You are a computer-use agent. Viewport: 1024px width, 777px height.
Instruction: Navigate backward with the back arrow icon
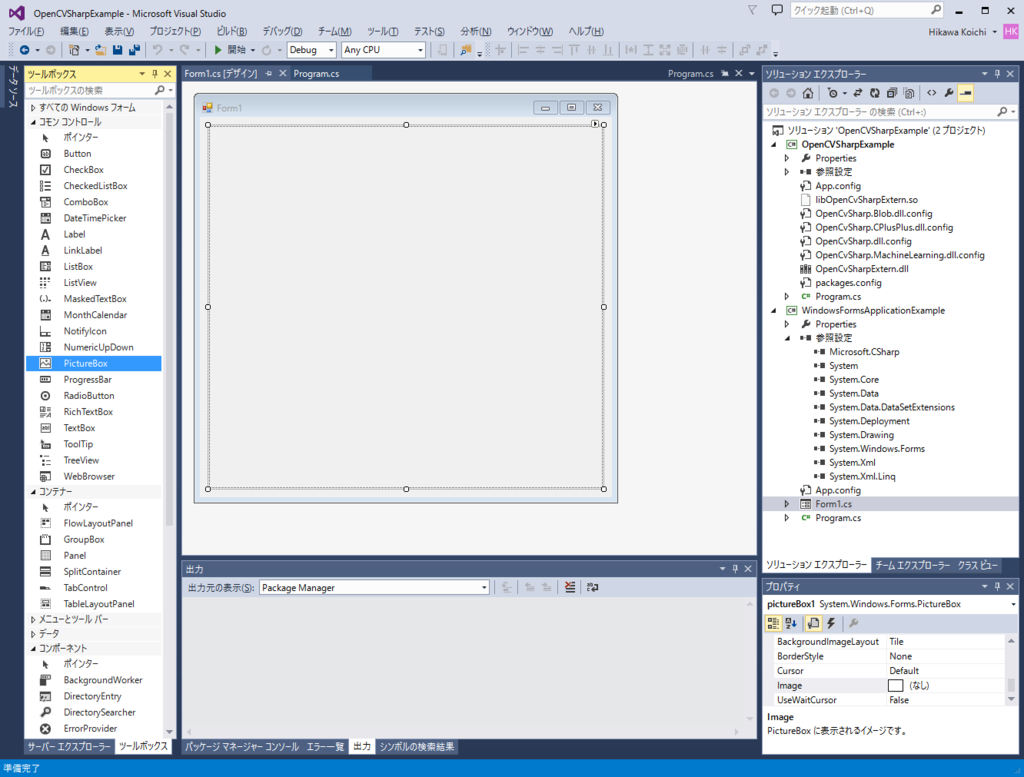coord(25,50)
